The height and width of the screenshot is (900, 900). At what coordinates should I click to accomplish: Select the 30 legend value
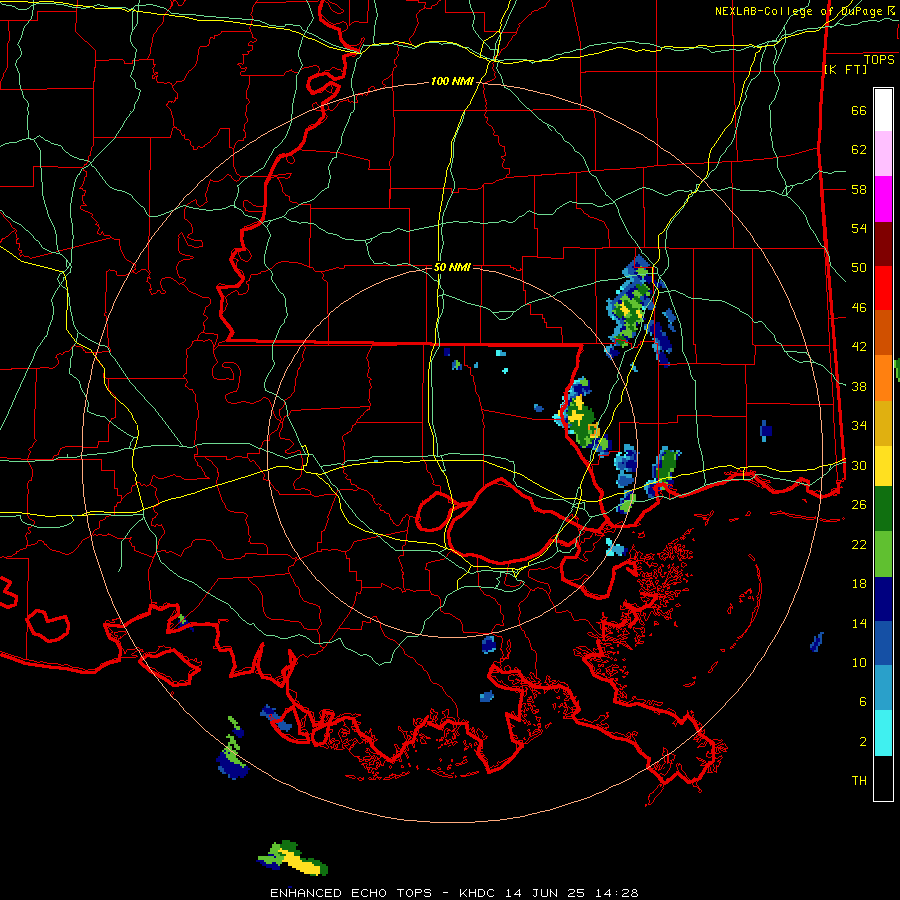[x=859, y=465]
